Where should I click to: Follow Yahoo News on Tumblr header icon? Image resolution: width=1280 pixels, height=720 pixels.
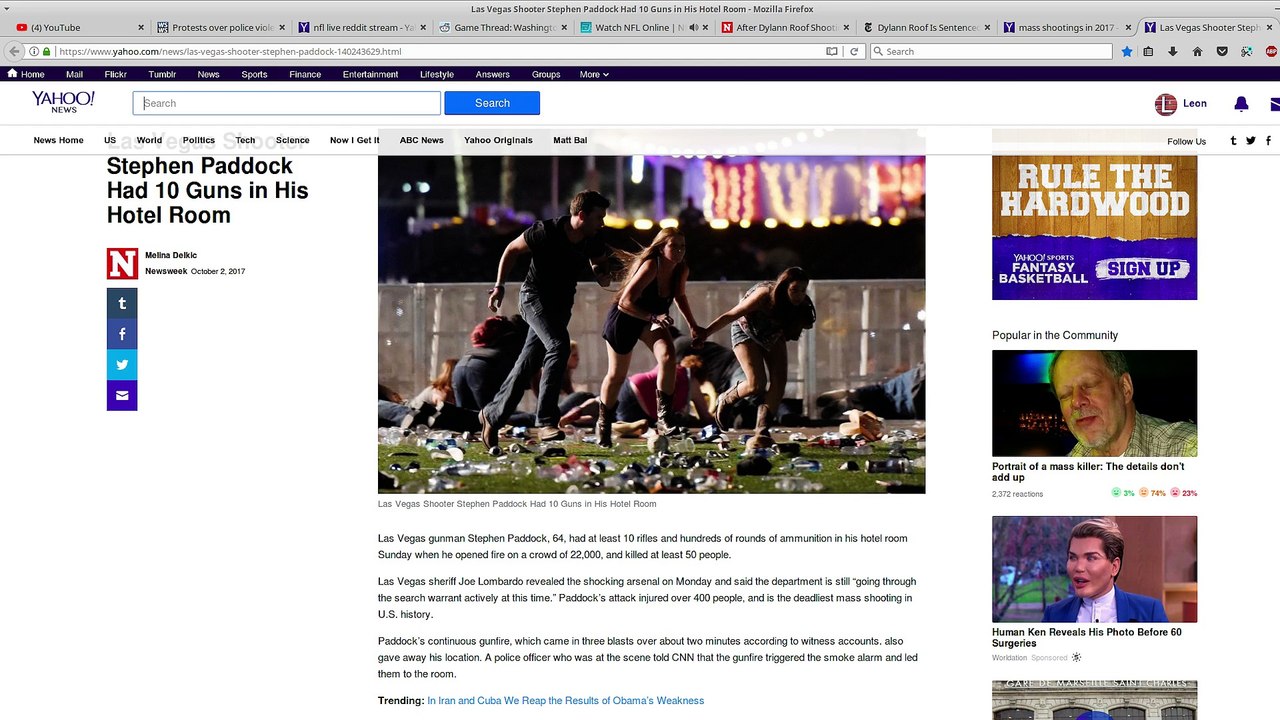(x=1233, y=141)
